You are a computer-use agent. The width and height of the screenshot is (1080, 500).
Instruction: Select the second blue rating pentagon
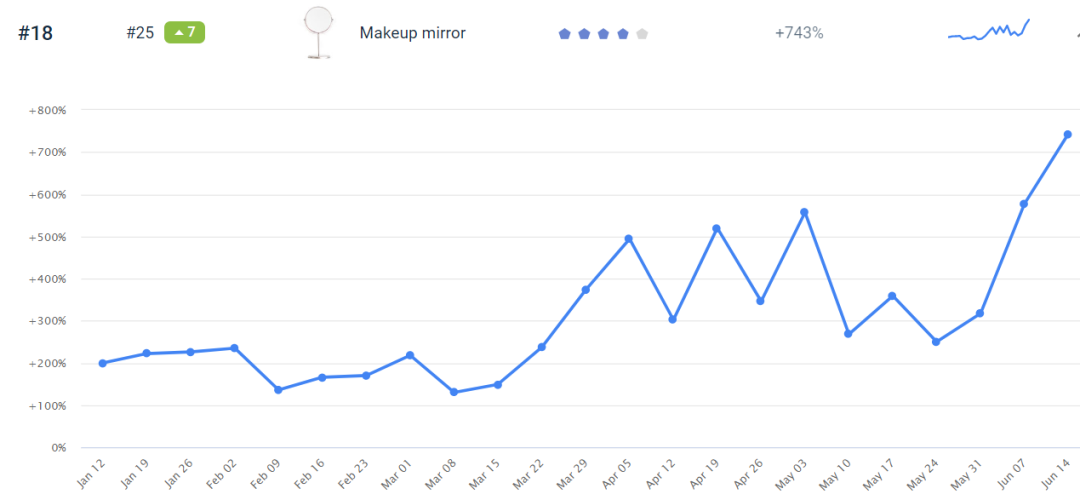[x=584, y=34]
